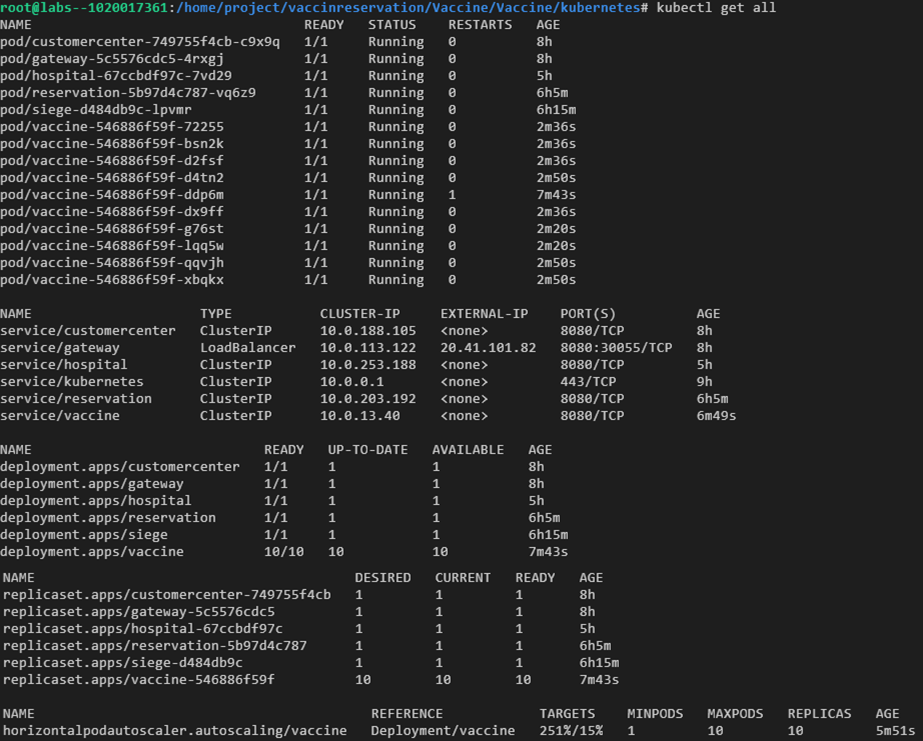
Task: Select pod/customercenter-749755f4cb-c9x9q name
Action: click(140, 42)
